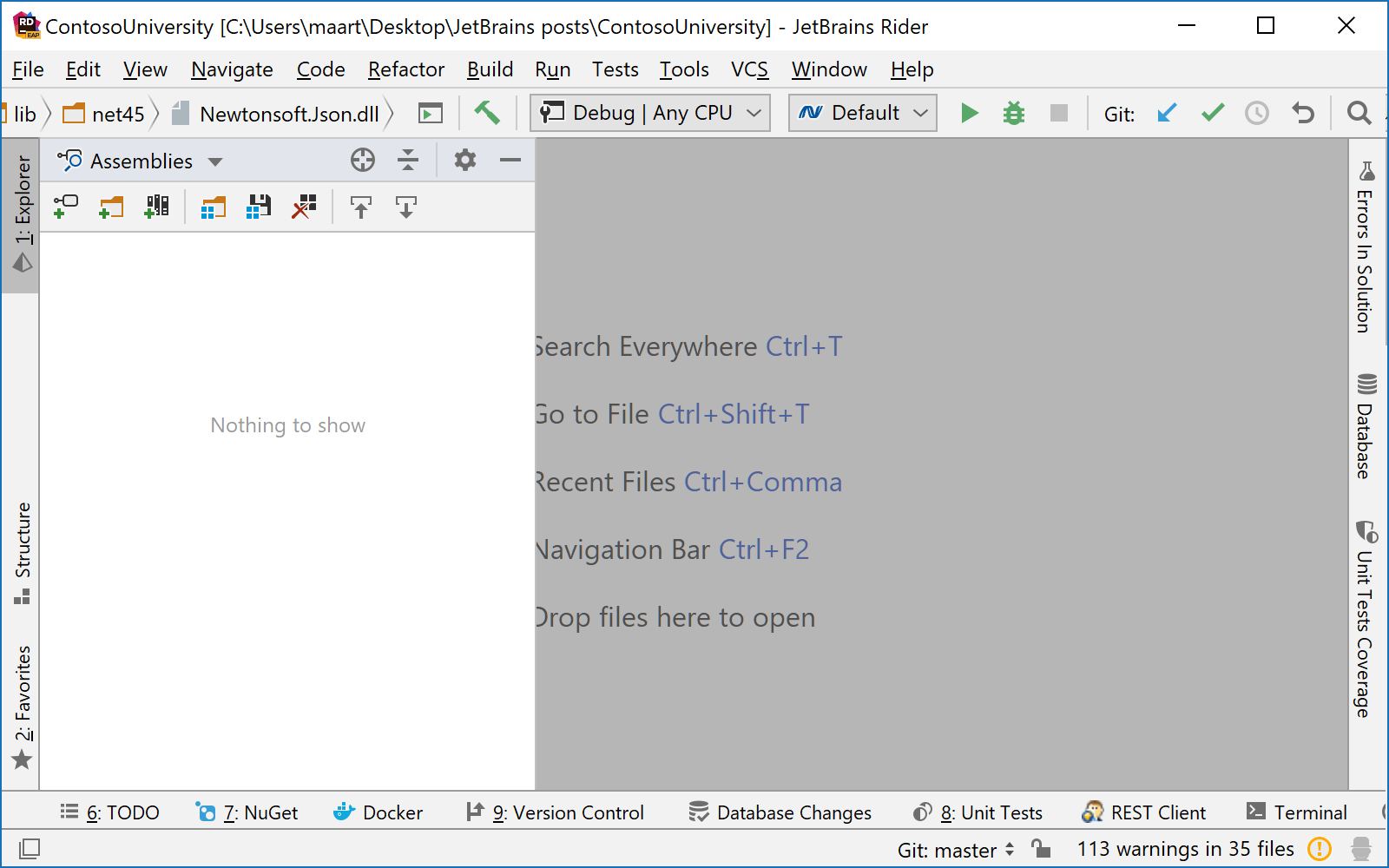Open the Database Changes tool window

tap(780, 812)
